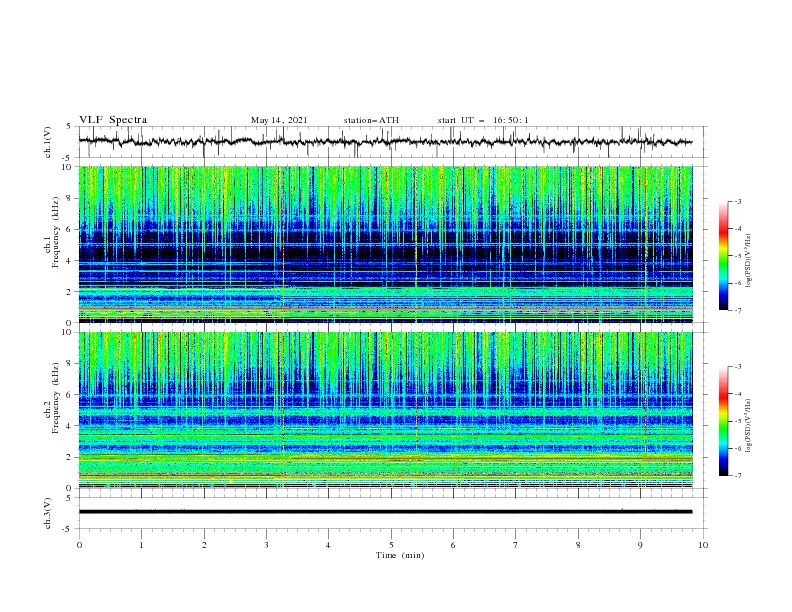The height and width of the screenshot is (612, 792).
Task: Select the date text "May 14, 2021"
Action: [279, 120]
